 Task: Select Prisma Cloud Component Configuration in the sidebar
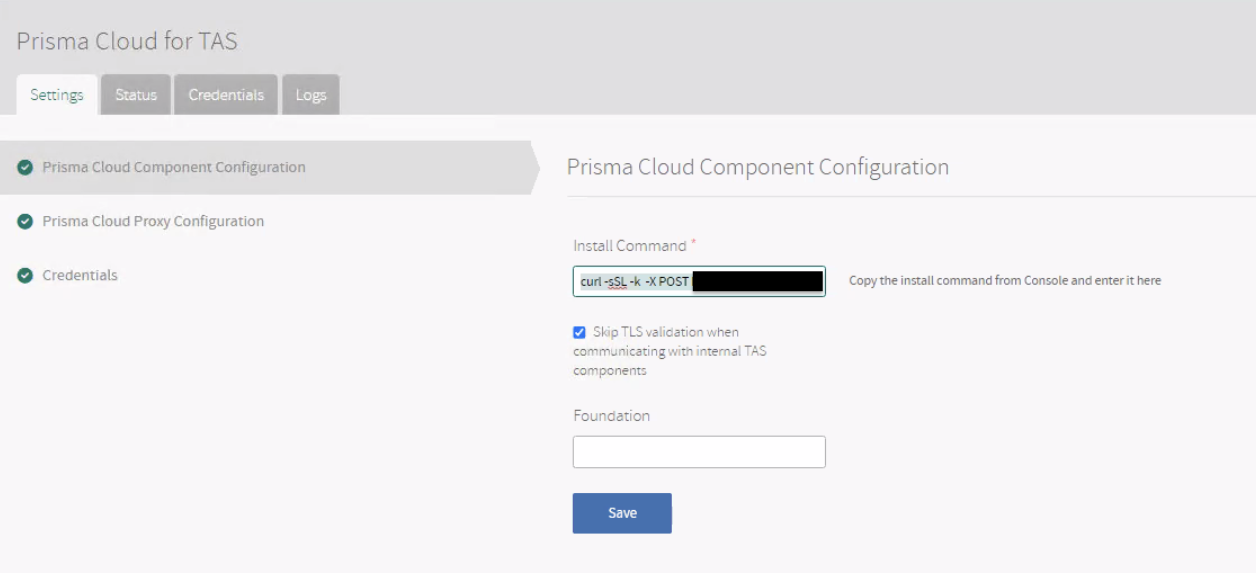pyautogui.click(x=174, y=167)
